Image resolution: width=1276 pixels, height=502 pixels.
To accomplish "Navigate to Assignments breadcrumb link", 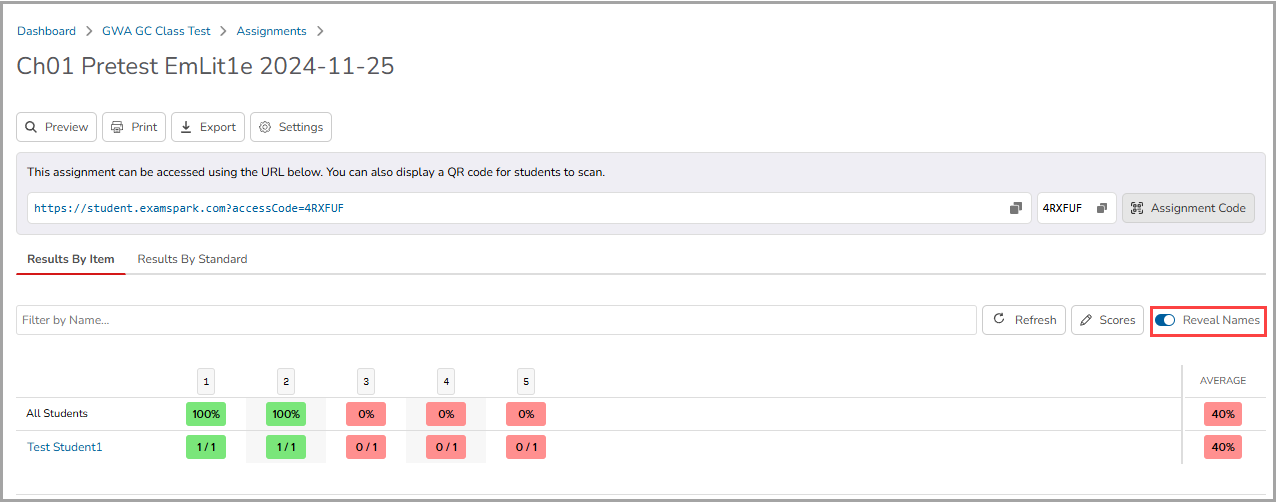I will [271, 31].
